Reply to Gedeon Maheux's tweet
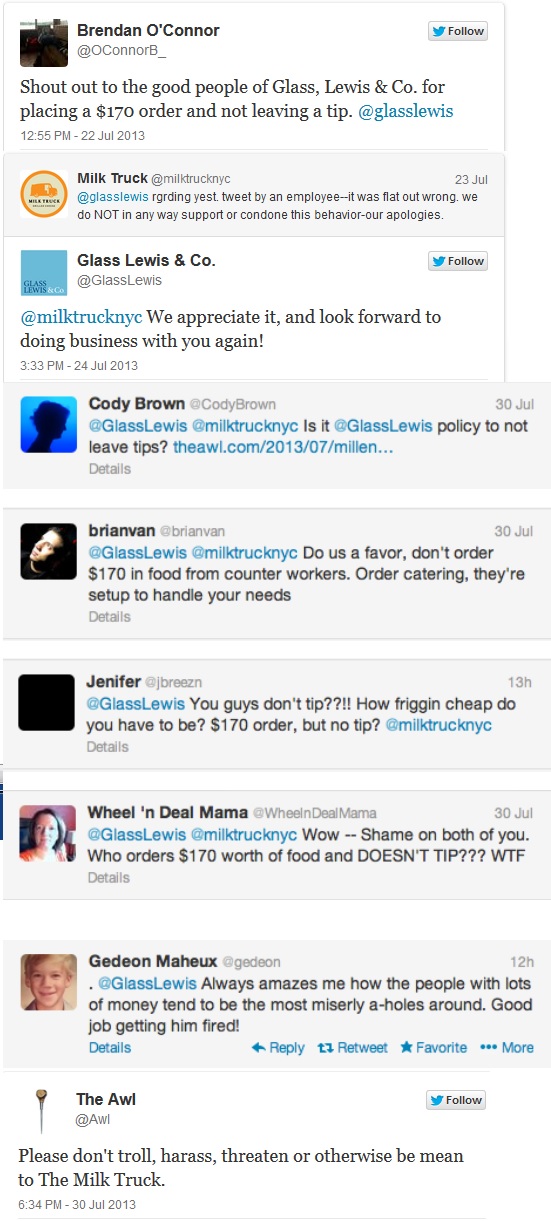 (x=278, y=1048)
